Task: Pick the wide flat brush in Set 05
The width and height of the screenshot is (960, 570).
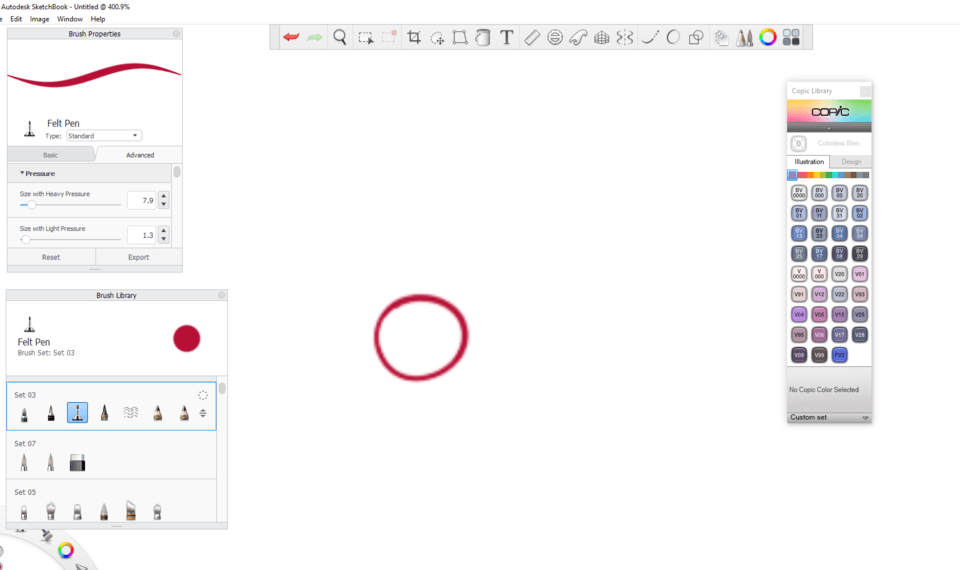Action: tap(130, 510)
